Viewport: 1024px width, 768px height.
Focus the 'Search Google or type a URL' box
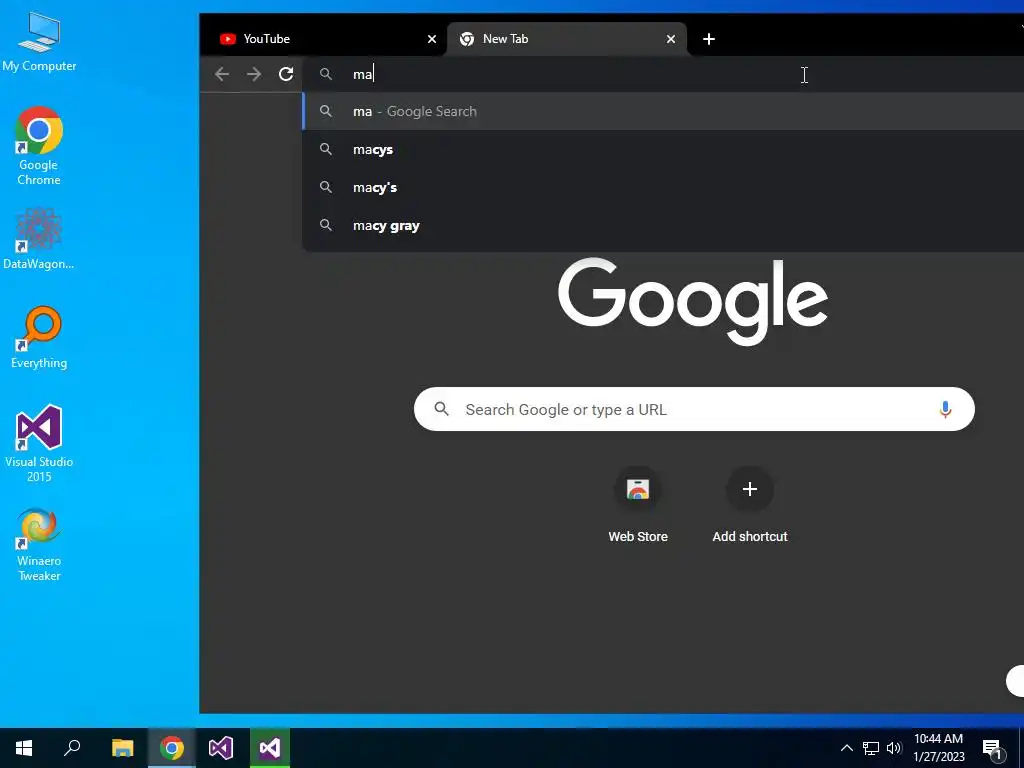[x=694, y=409]
